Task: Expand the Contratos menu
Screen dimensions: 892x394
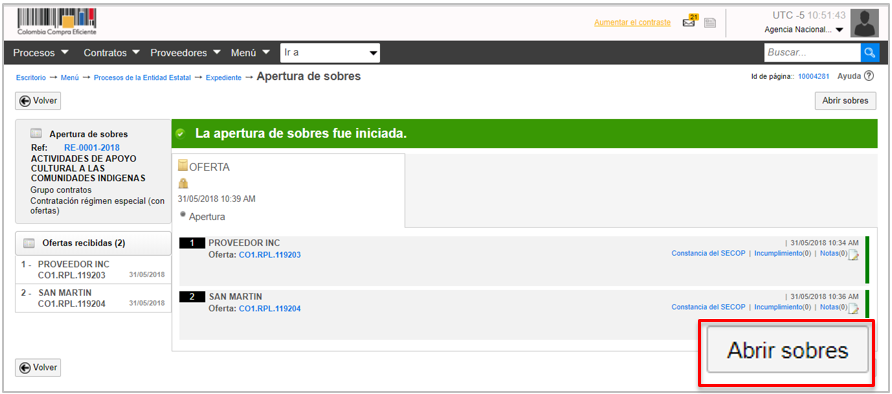Action: (x=112, y=53)
